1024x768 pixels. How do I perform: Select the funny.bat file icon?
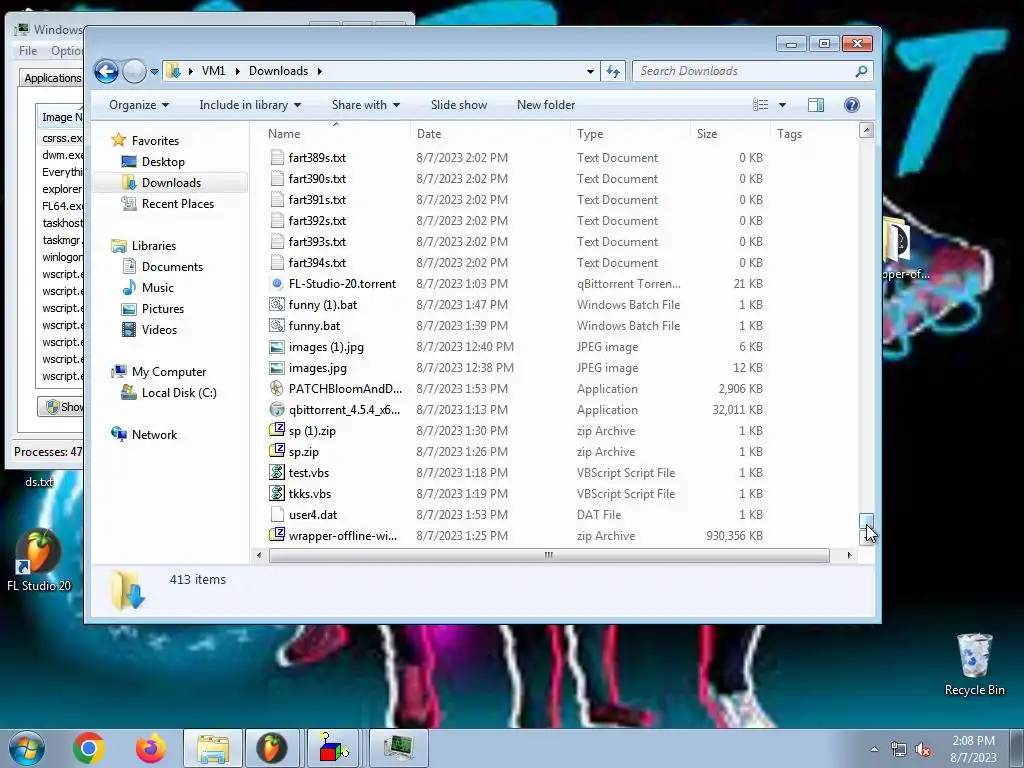point(277,325)
